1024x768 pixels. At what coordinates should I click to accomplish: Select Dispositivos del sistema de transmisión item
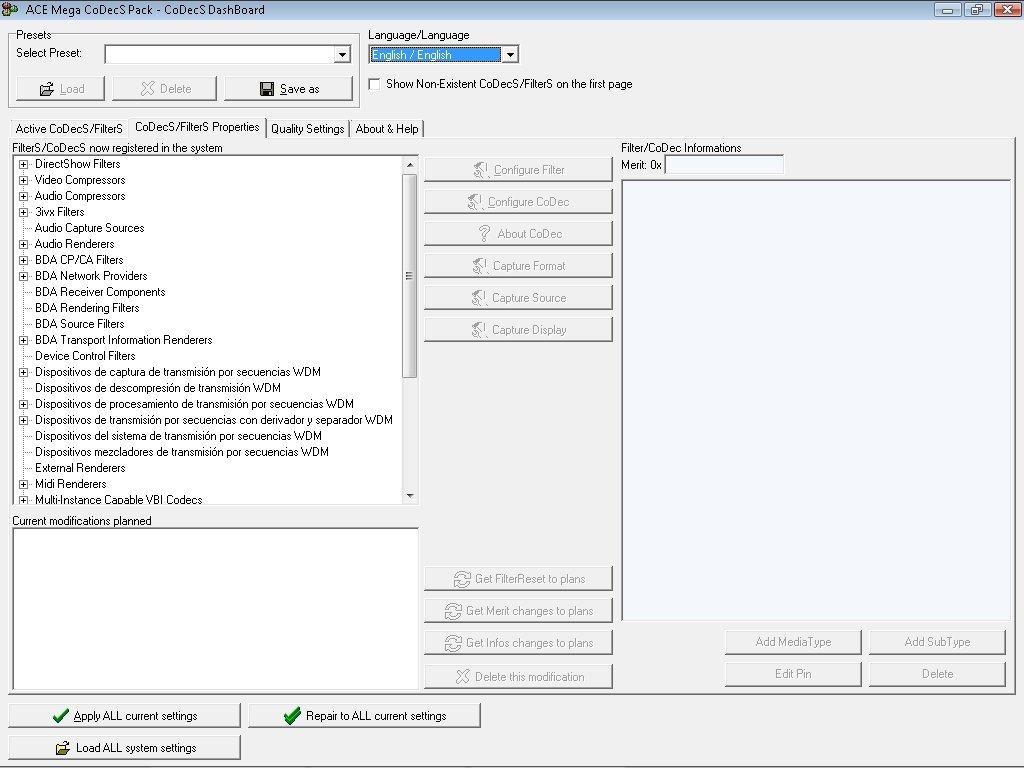click(178, 436)
